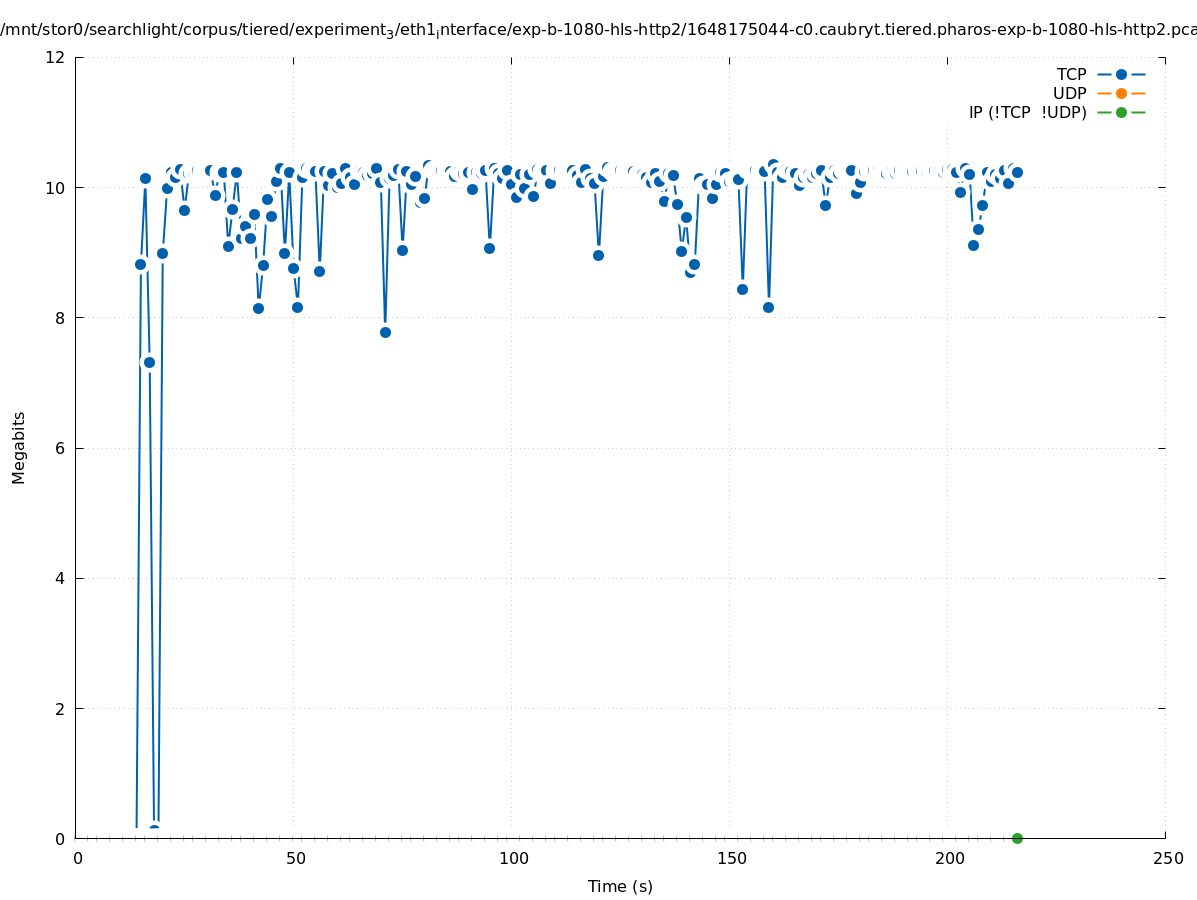The image size is (1197, 900).
Task: Click the first TCP data point of the series
Action: point(140,264)
